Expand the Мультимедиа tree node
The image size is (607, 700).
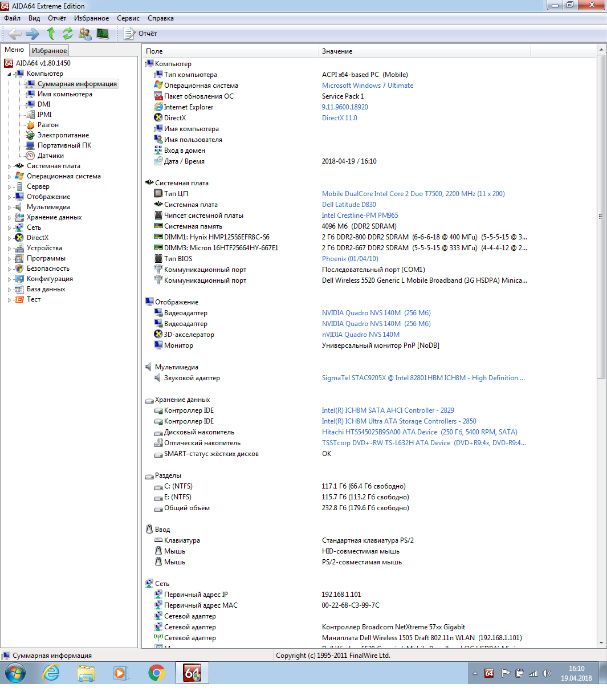(x=9, y=207)
